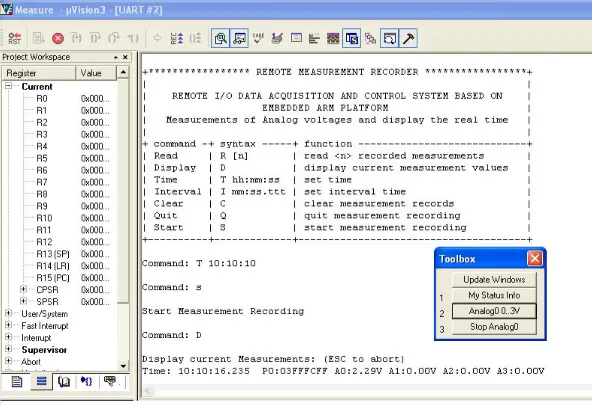Reset the CPU with RST icon
Screen dimensions: 592x408
(14, 38)
